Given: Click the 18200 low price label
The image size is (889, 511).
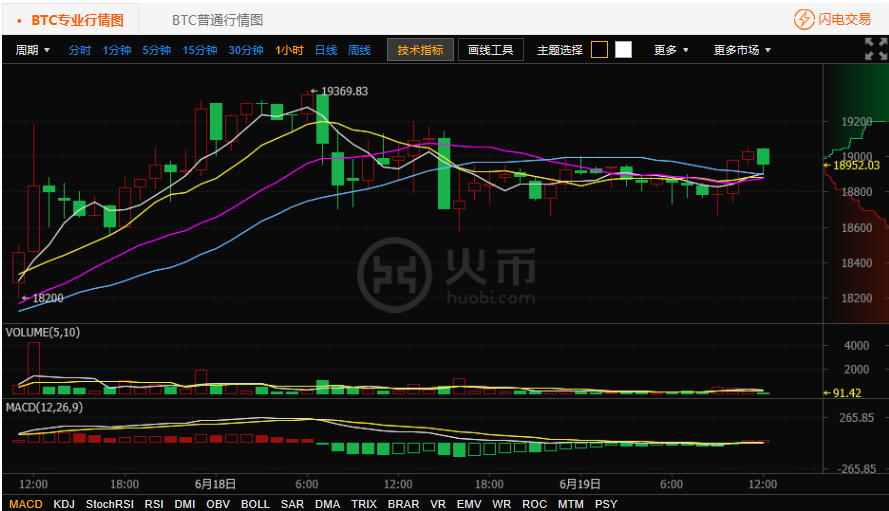Looking at the screenshot, I should point(48,298).
